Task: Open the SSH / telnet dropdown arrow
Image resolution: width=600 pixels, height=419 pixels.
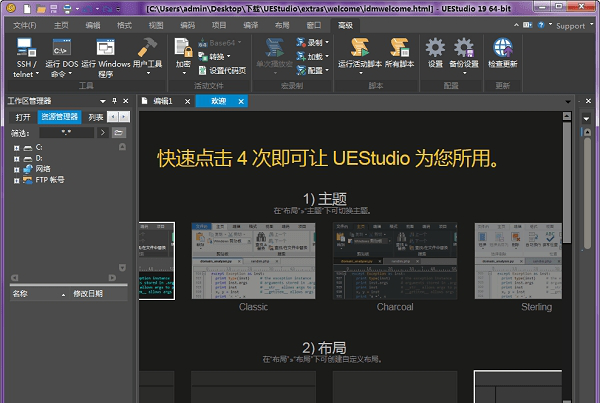Action: coord(37,73)
